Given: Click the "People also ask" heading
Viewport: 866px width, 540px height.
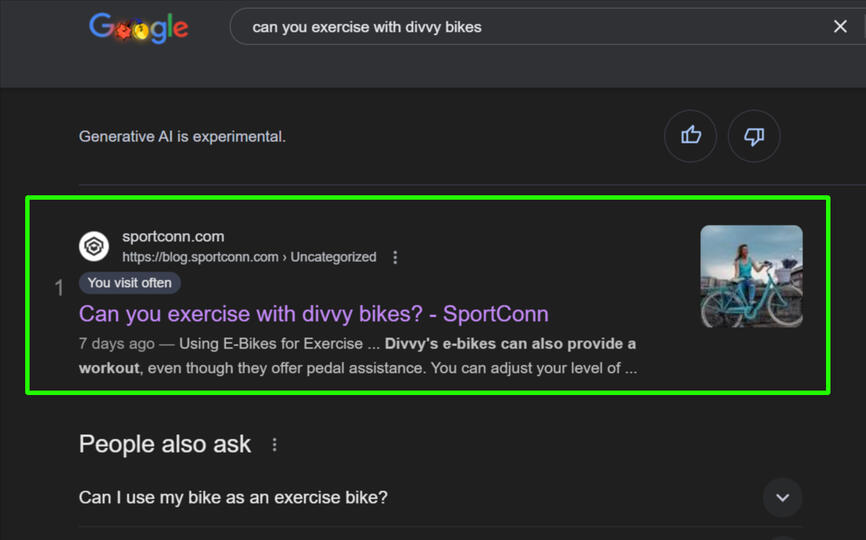Looking at the screenshot, I should tap(165, 444).
